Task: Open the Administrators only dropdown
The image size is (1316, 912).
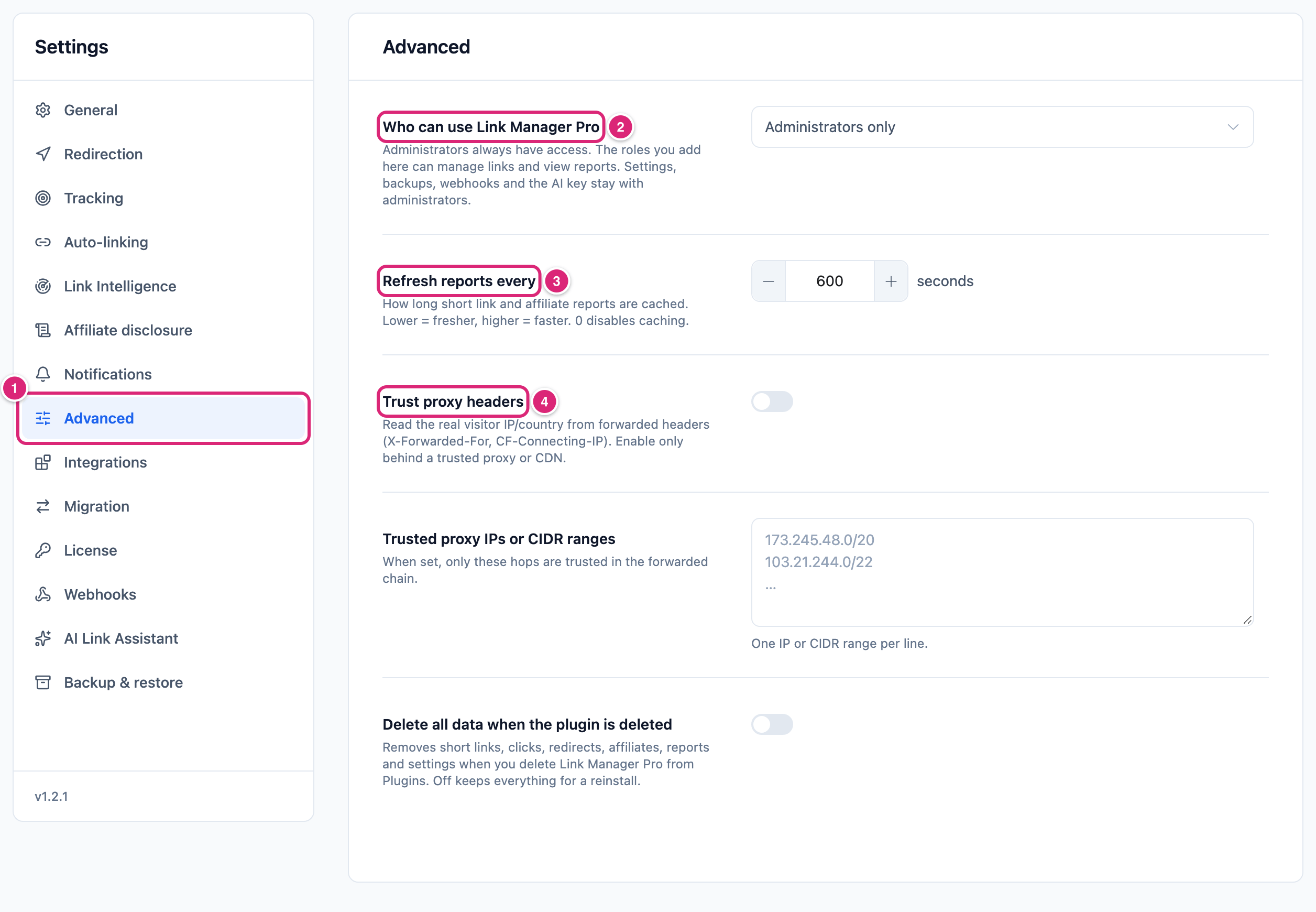Action: point(1002,126)
